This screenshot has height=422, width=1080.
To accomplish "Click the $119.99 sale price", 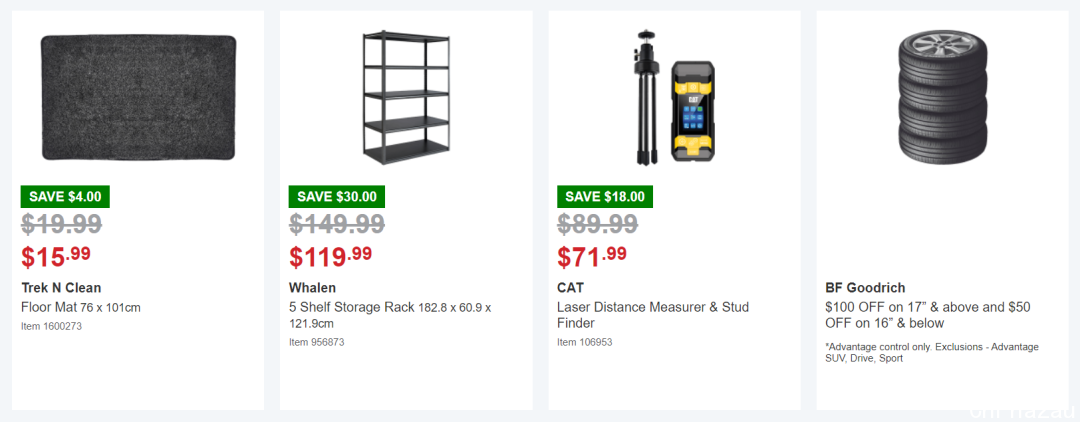I will [x=331, y=256].
